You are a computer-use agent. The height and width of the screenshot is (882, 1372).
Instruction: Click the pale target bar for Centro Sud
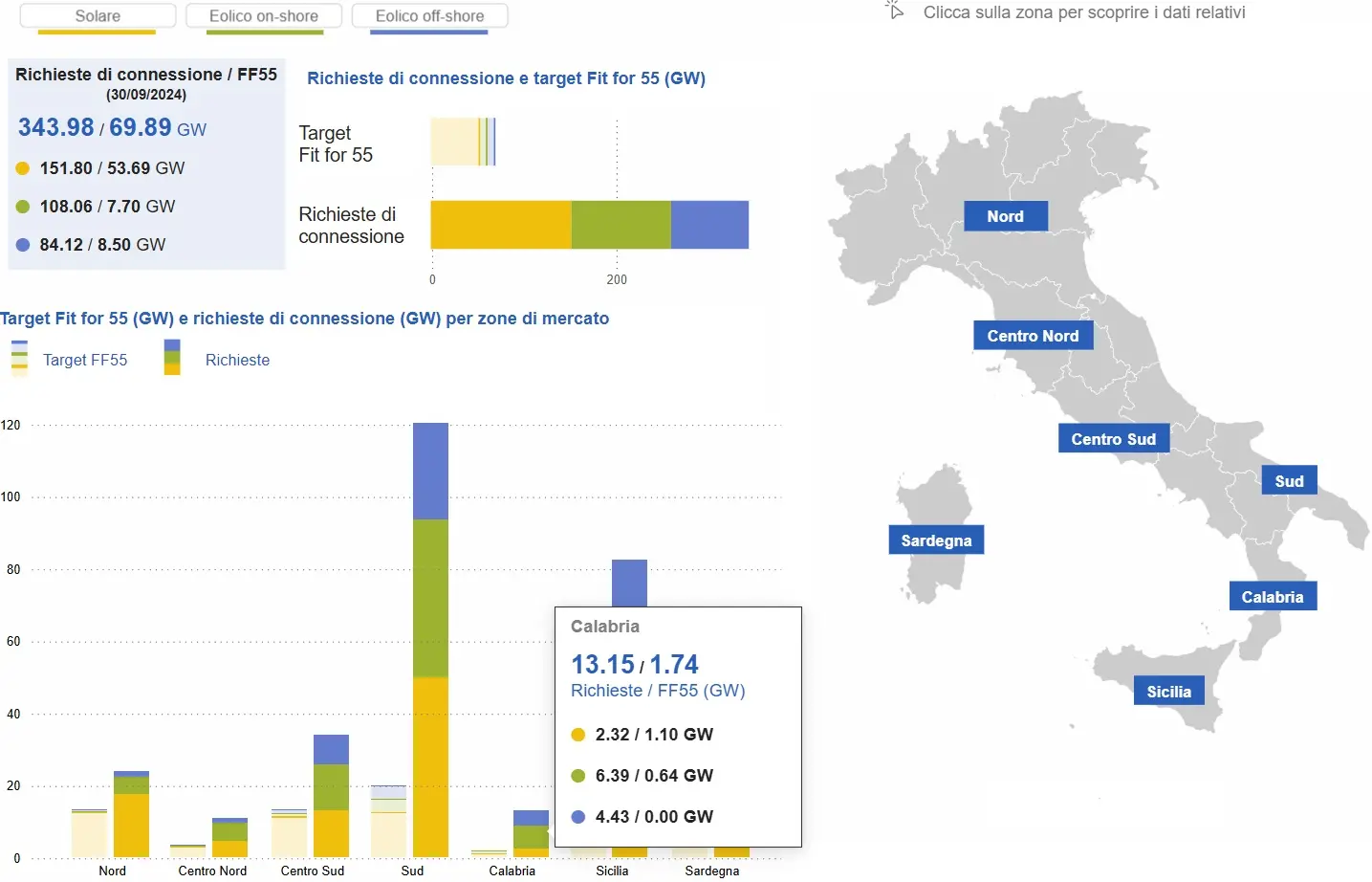coord(289,833)
